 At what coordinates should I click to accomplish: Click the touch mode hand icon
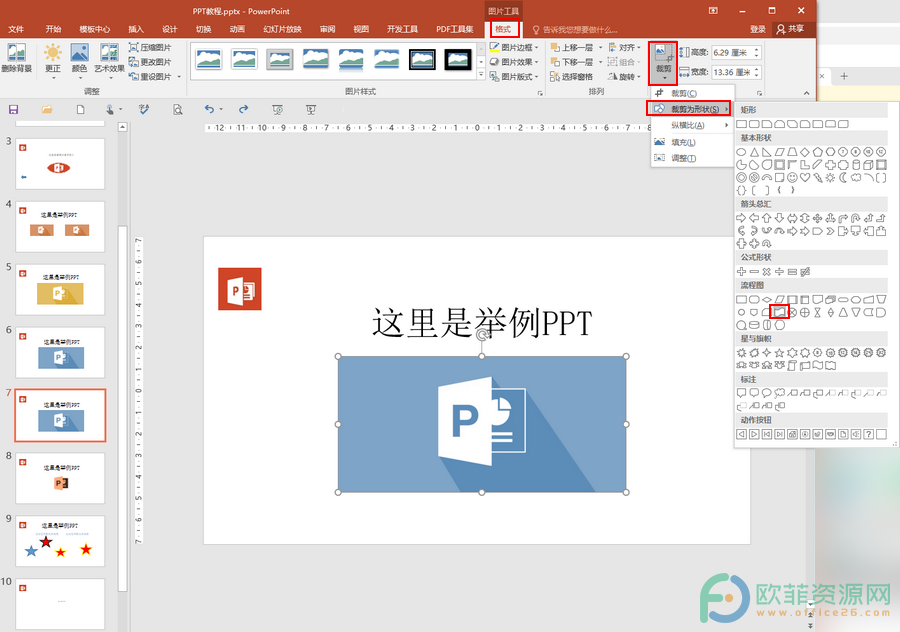pyautogui.click(x=110, y=109)
